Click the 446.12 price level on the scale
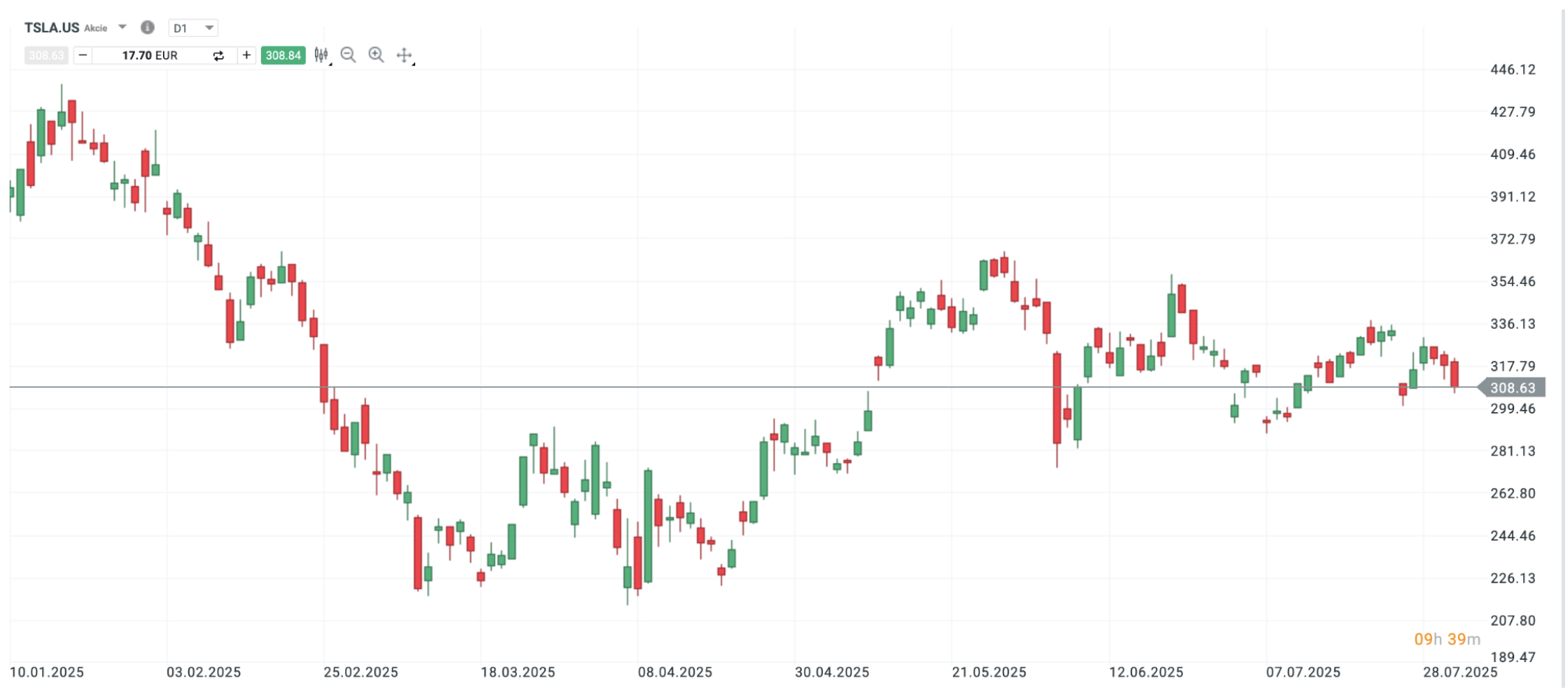Image resolution: width=1568 pixels, height=699 pixels. tap(1512, 69)
